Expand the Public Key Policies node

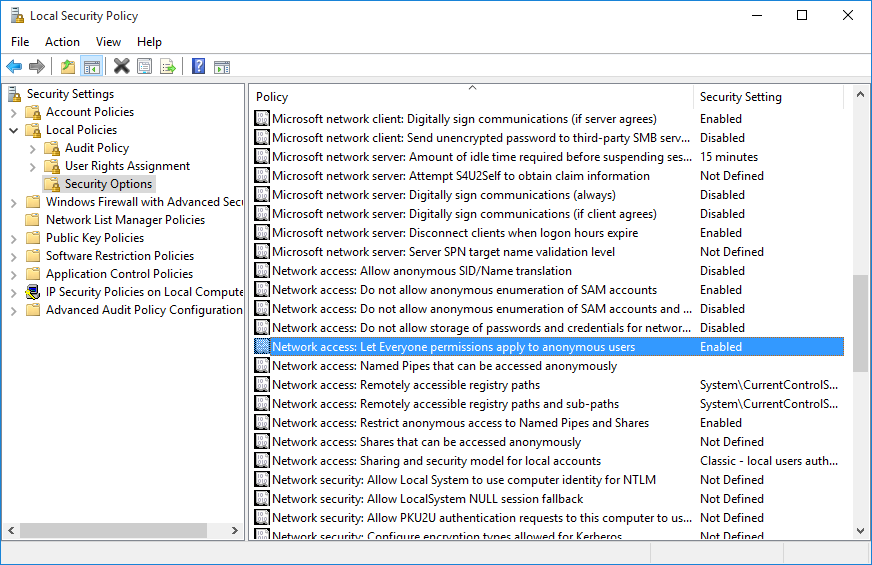click(14, 238)
